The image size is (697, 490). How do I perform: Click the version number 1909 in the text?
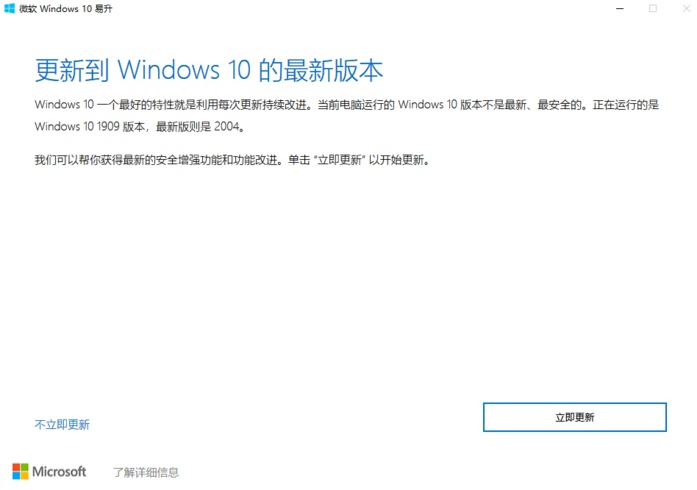108,127
